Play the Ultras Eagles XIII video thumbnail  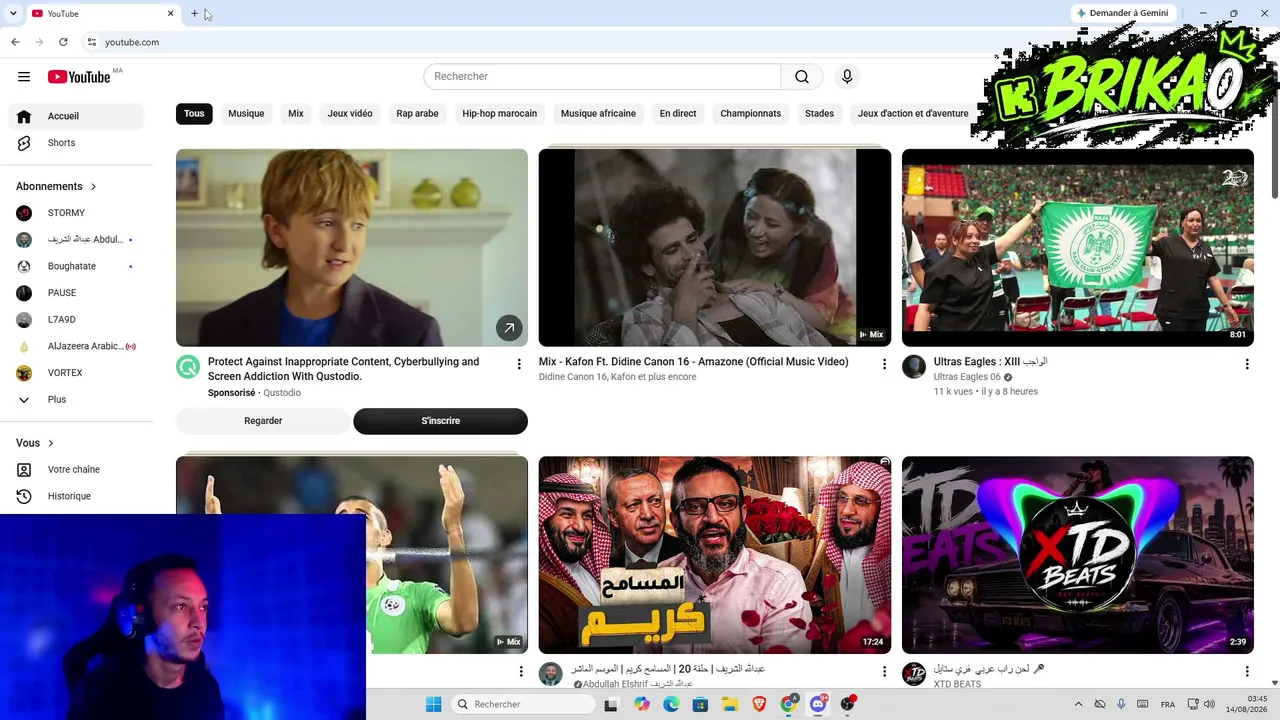pos(1078,248)
